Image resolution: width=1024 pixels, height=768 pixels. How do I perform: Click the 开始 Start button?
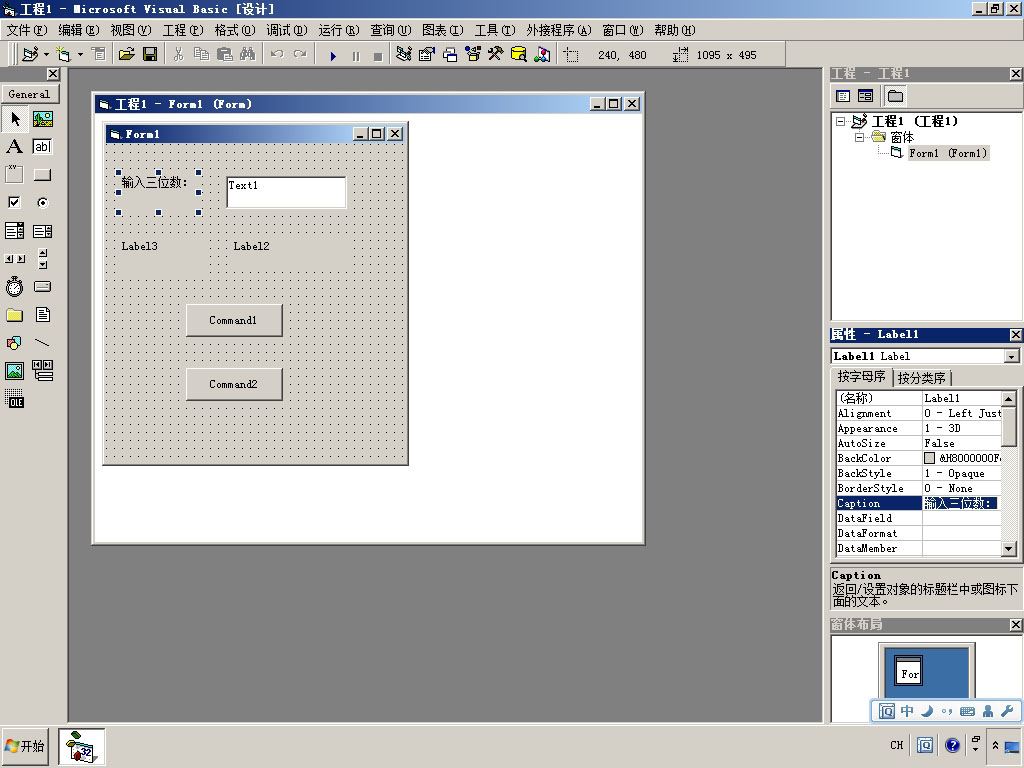point(25,746)
